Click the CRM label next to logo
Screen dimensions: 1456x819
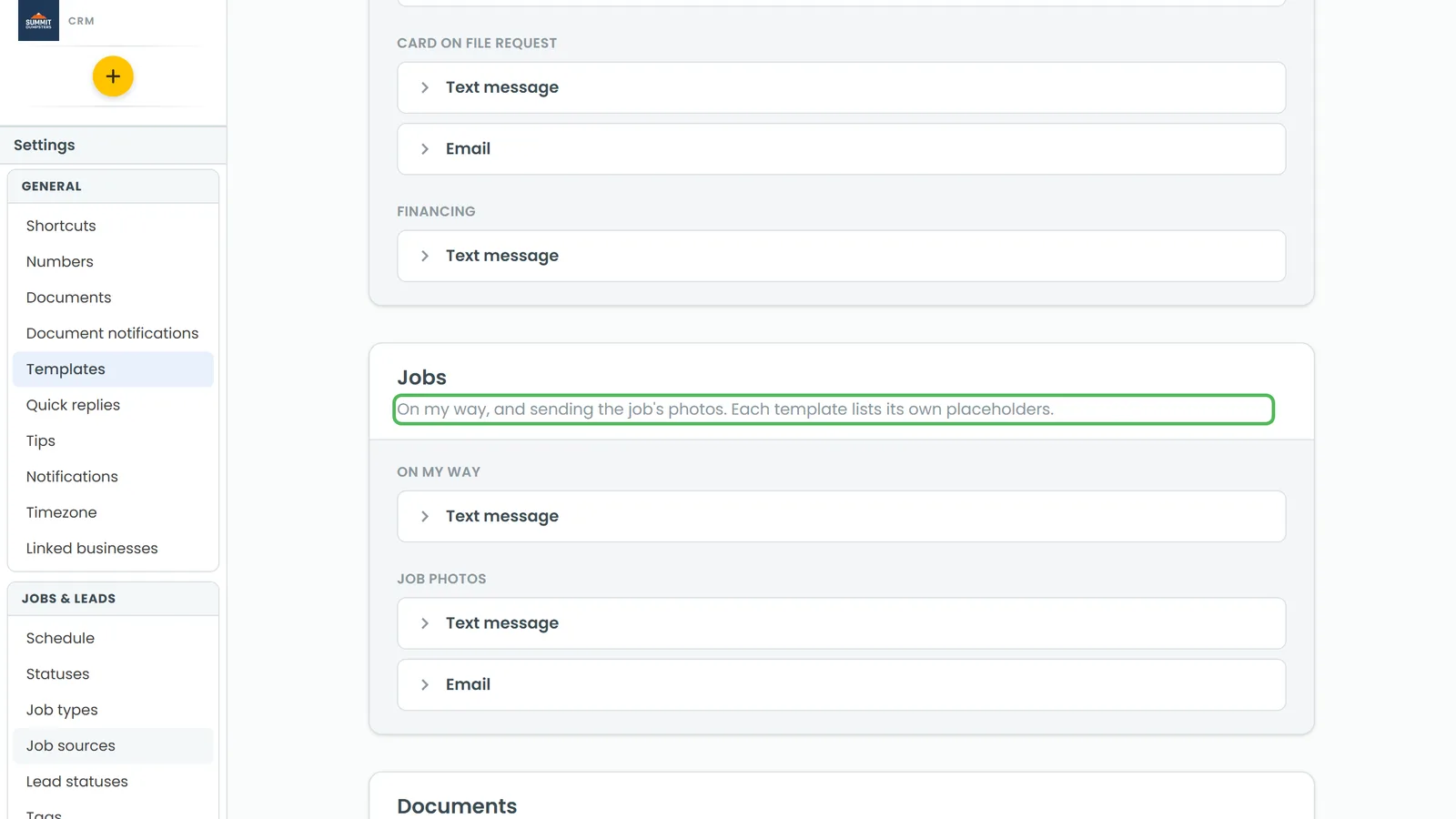[81, 21]
